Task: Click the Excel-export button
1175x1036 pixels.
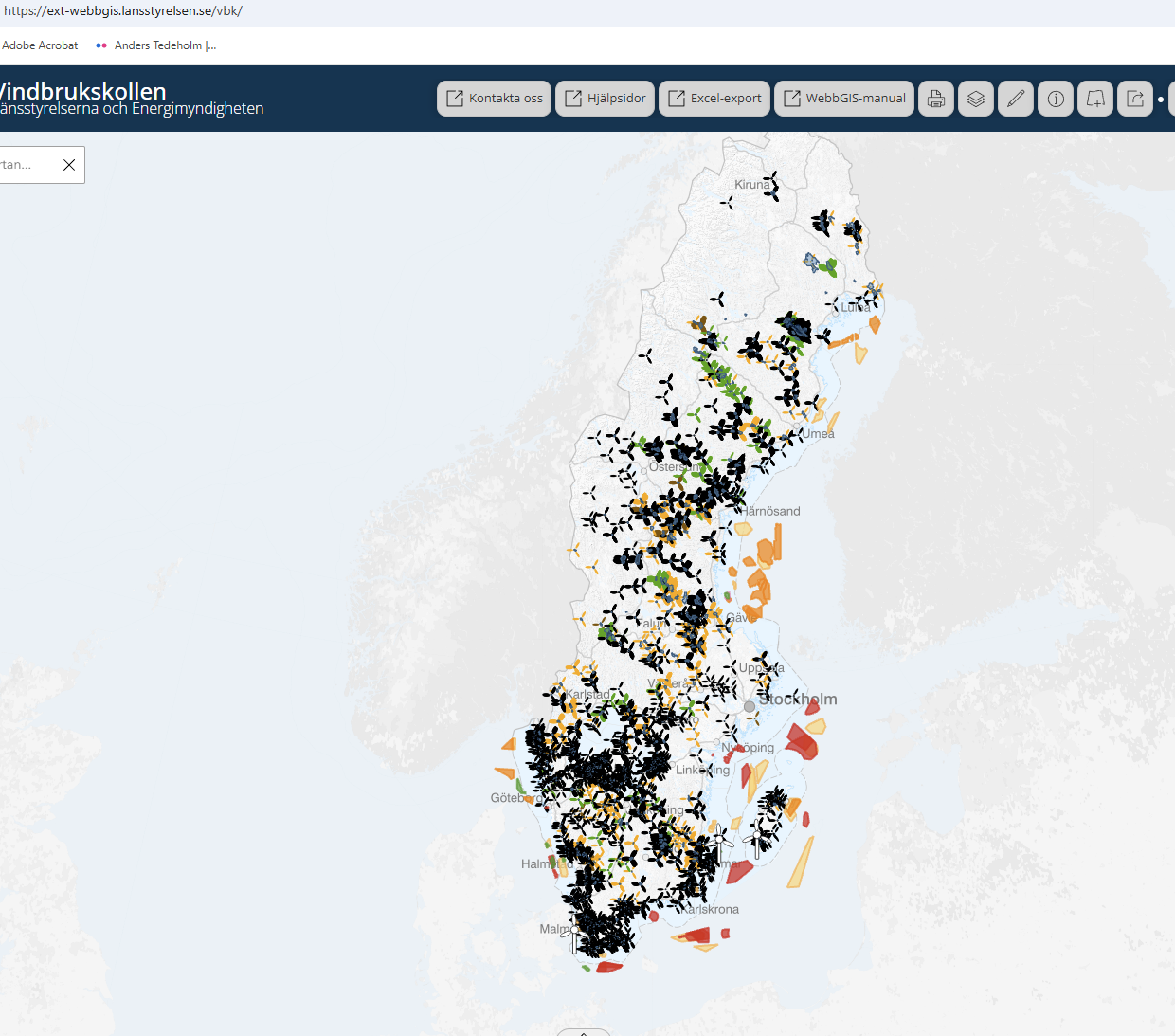Action: (x=714, y=99)
